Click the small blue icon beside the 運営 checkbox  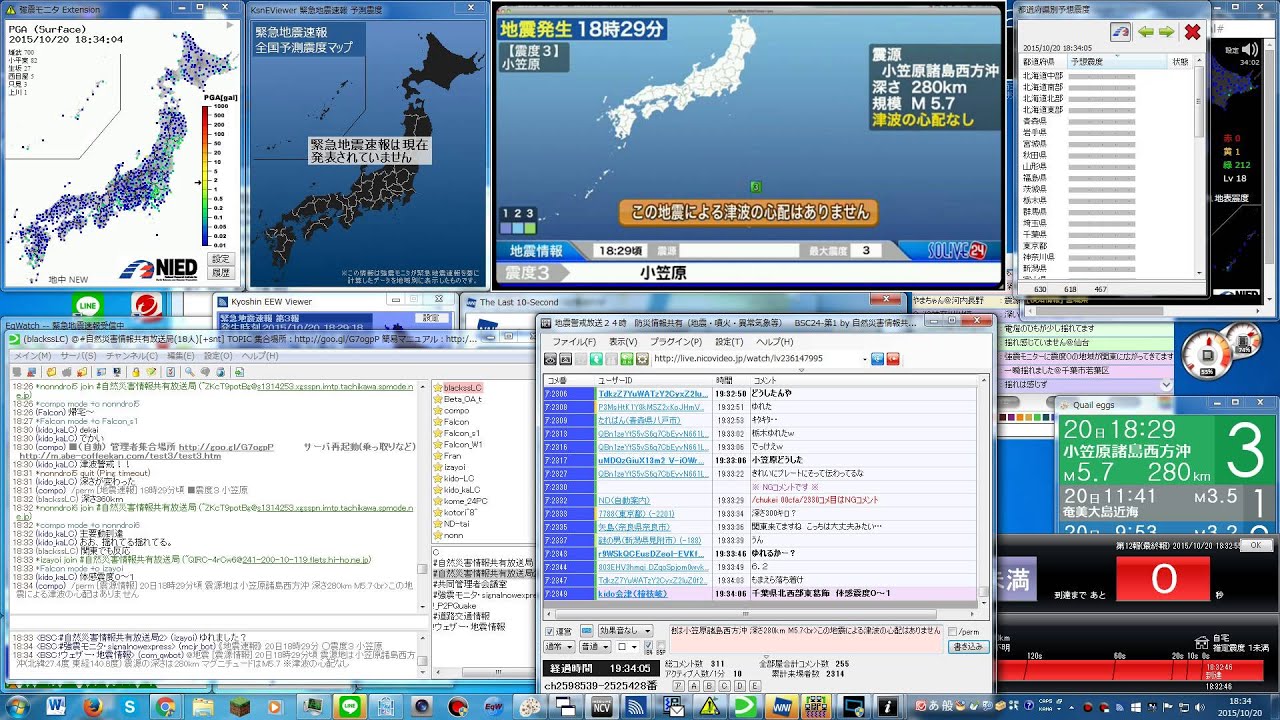click(x=588, y=632)
